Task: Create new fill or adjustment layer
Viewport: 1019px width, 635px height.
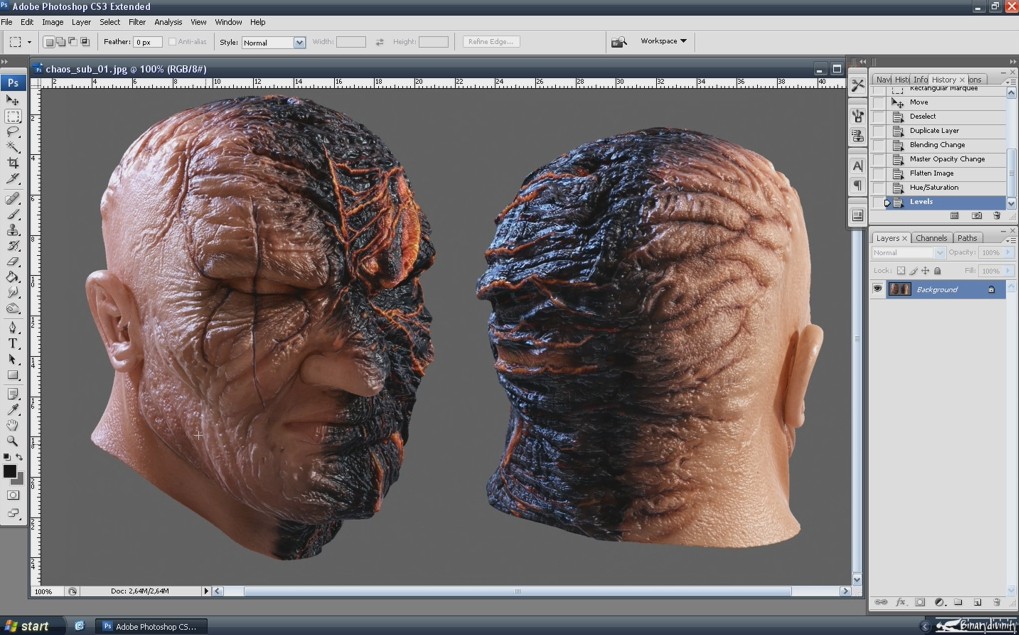Action: click(938, 602)
